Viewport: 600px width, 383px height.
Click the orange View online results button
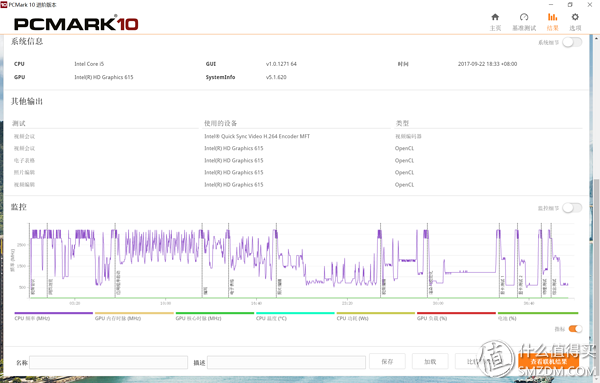[548, 362]
